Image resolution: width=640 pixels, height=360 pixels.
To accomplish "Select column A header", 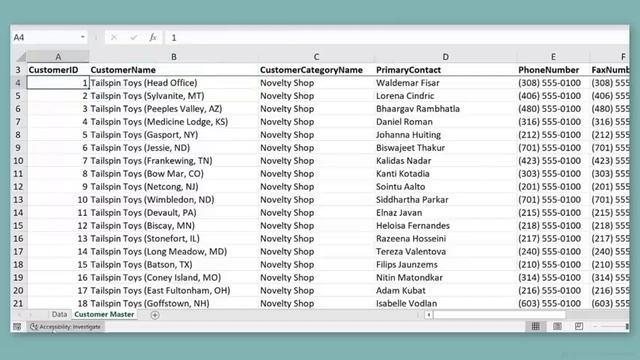I will click(58, 57).
